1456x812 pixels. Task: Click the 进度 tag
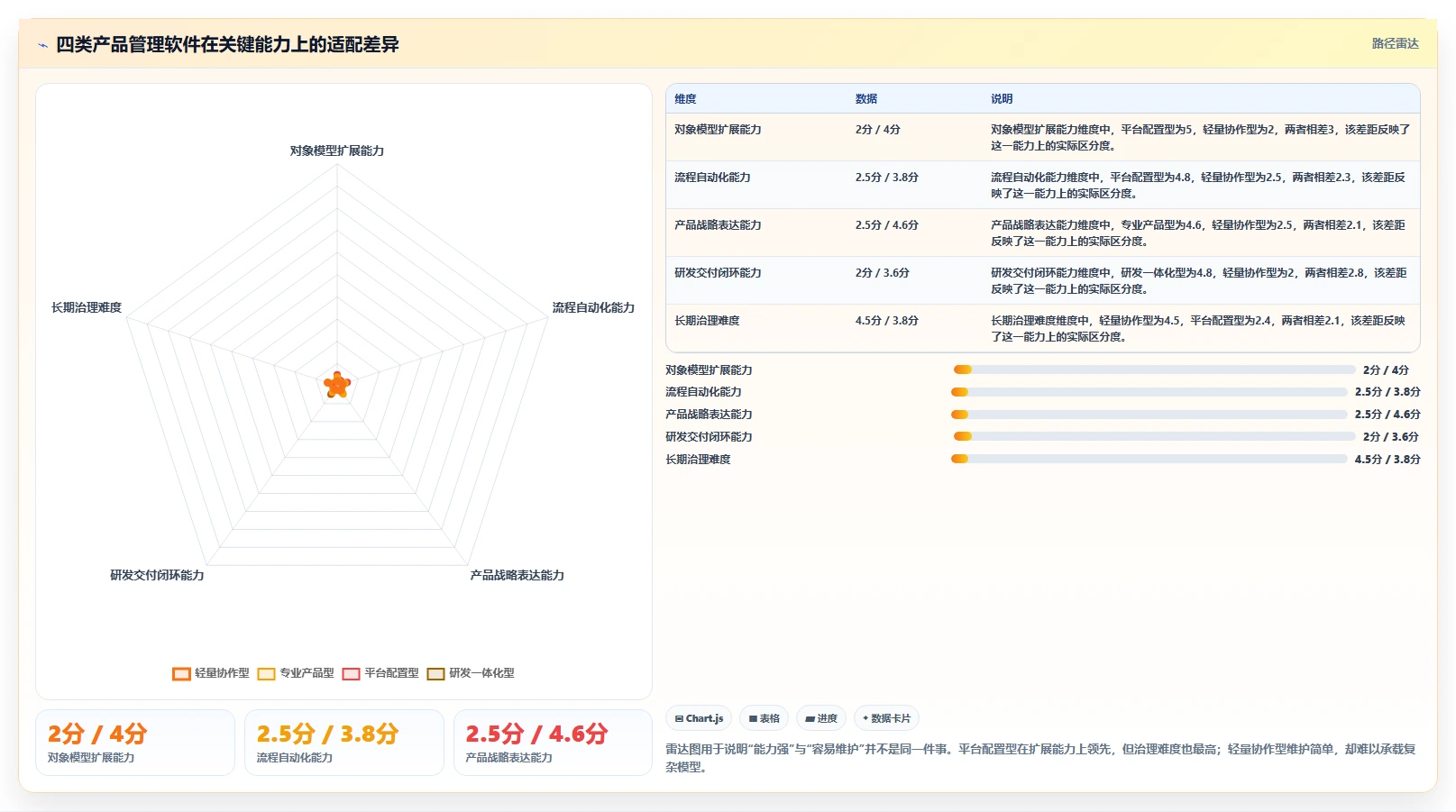(821, 718)
